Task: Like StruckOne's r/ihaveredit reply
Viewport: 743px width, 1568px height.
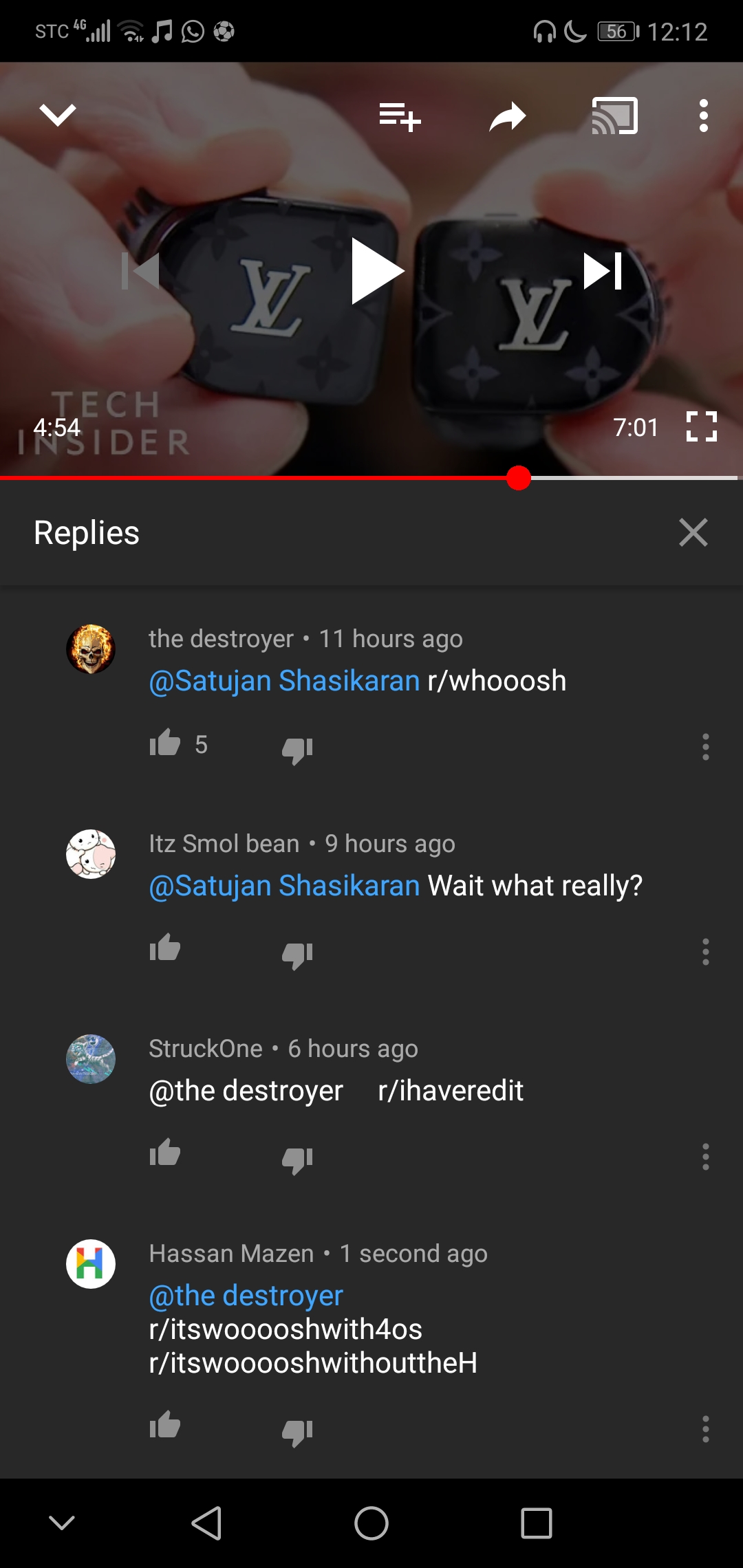Action: tap(165, 1153)
